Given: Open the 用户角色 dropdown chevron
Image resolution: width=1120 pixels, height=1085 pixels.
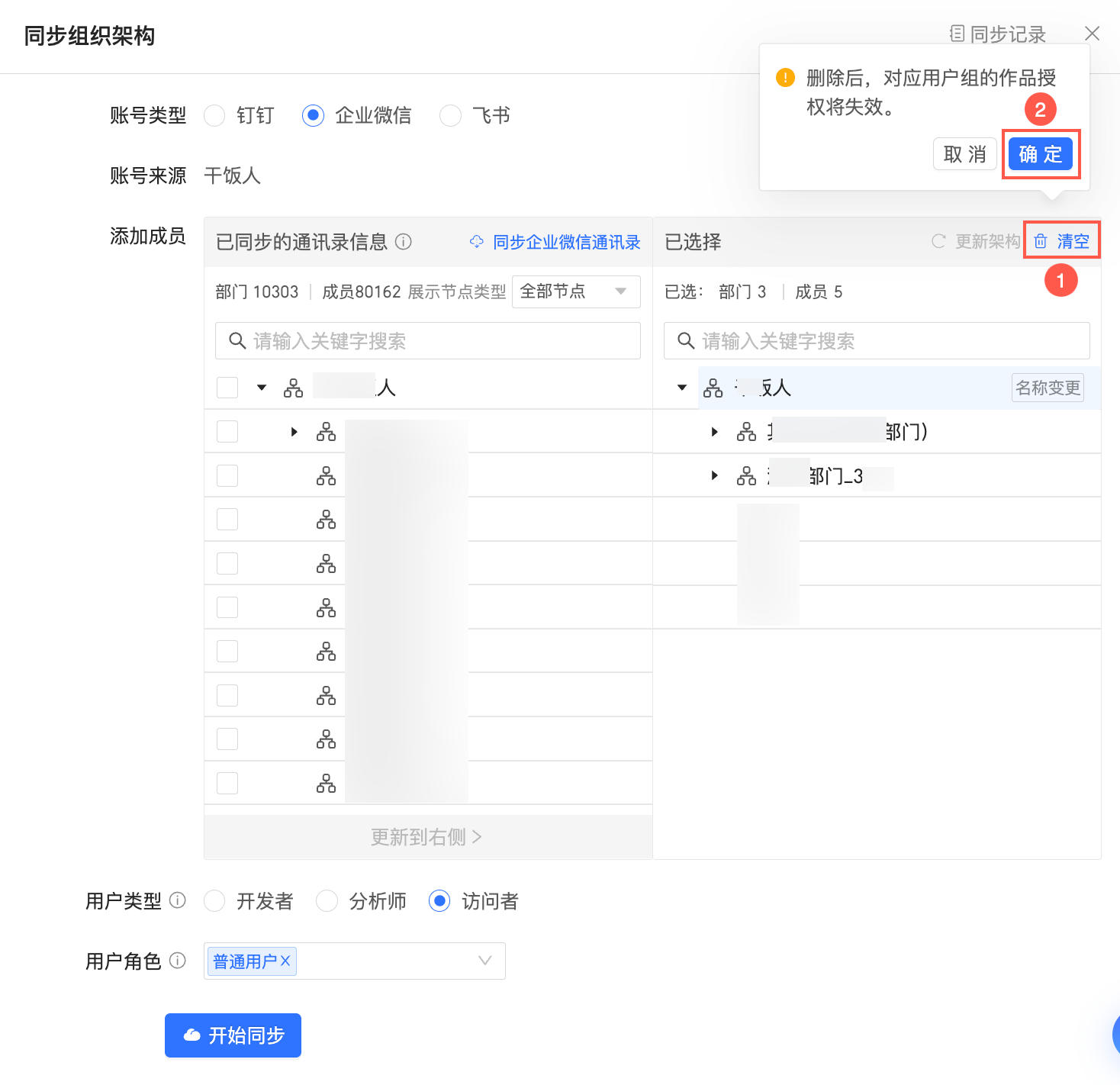Looking at the screenshot, I should click(x=484, y=961).
